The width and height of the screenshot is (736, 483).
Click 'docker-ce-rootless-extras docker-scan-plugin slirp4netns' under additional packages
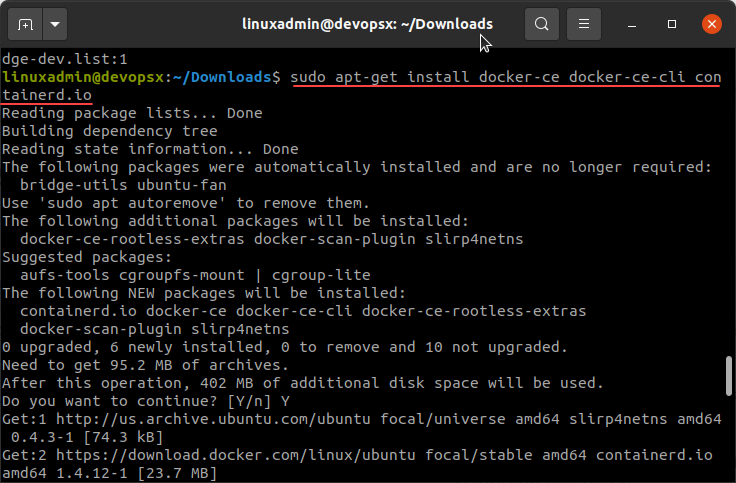(x=272, y=239)
